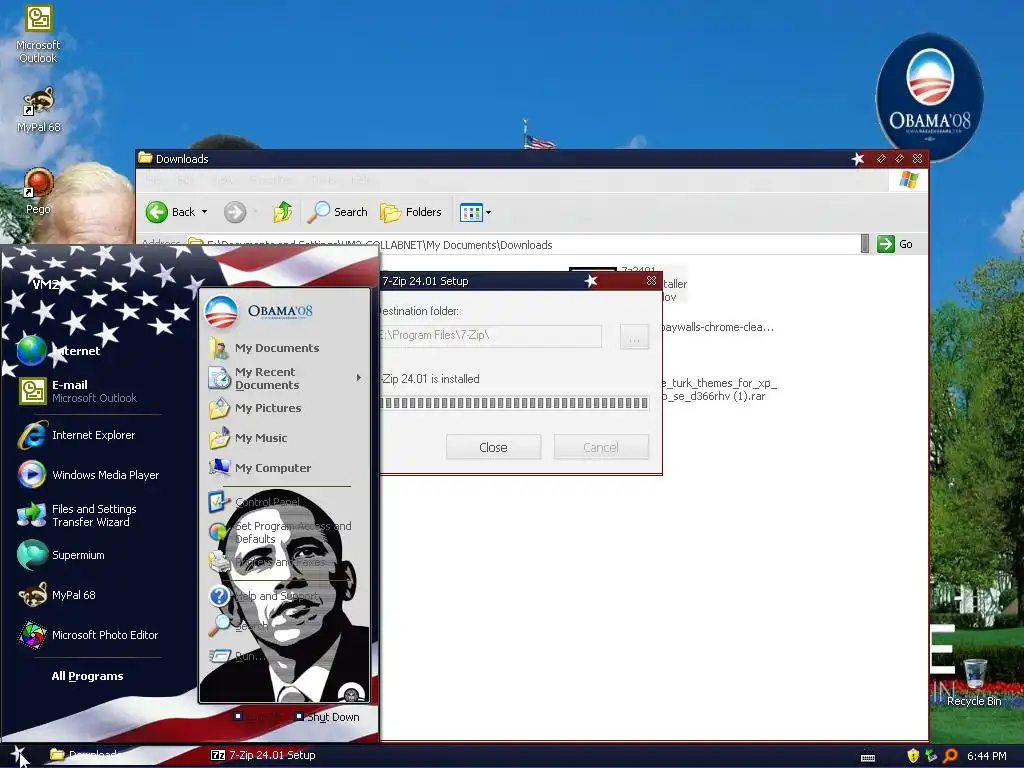Open the Back history dropdown arrow
Screen dimensions: 1024x768
(204, 212)
